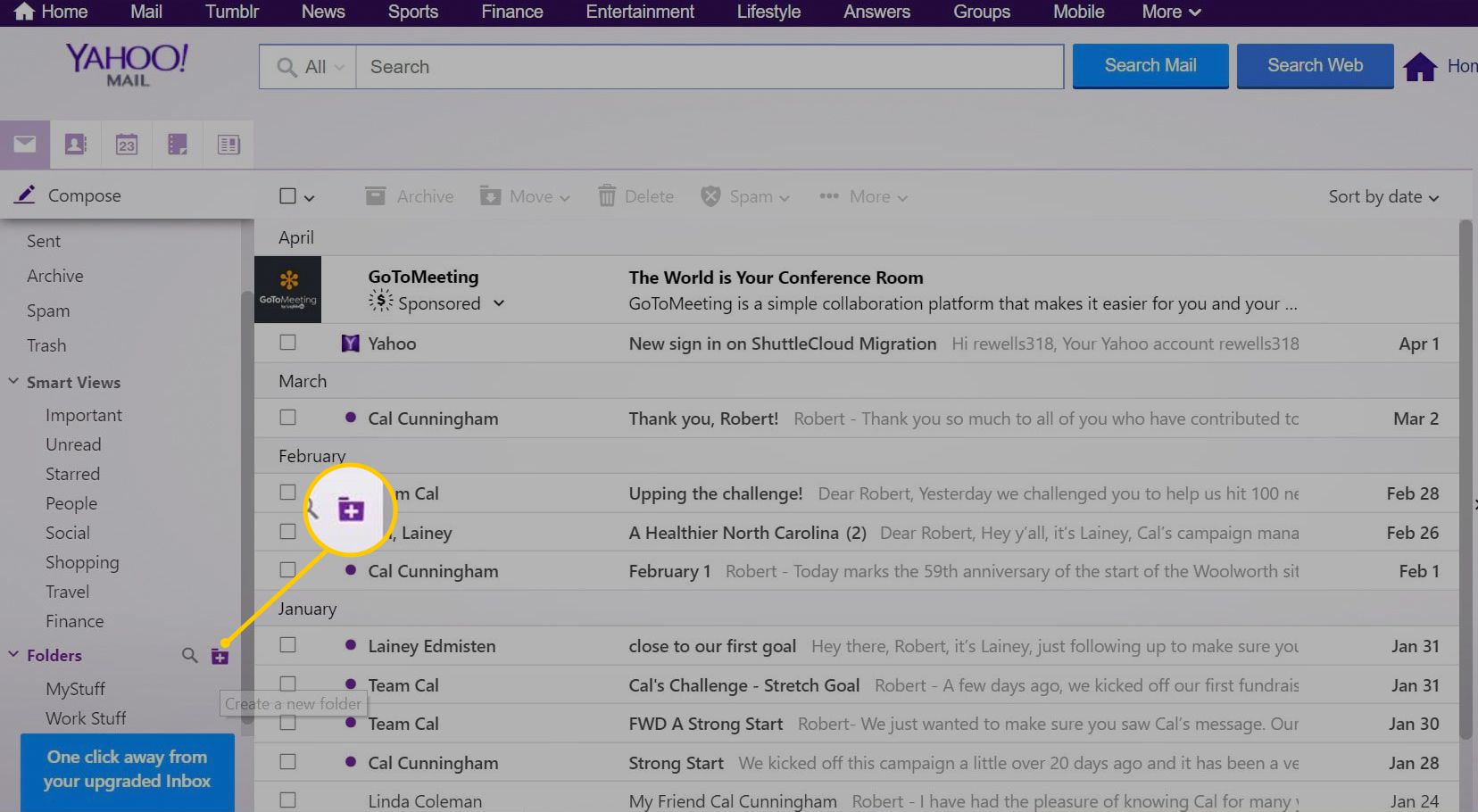Click the create new folder icon
1478x812 pixels.
(220, 657)
